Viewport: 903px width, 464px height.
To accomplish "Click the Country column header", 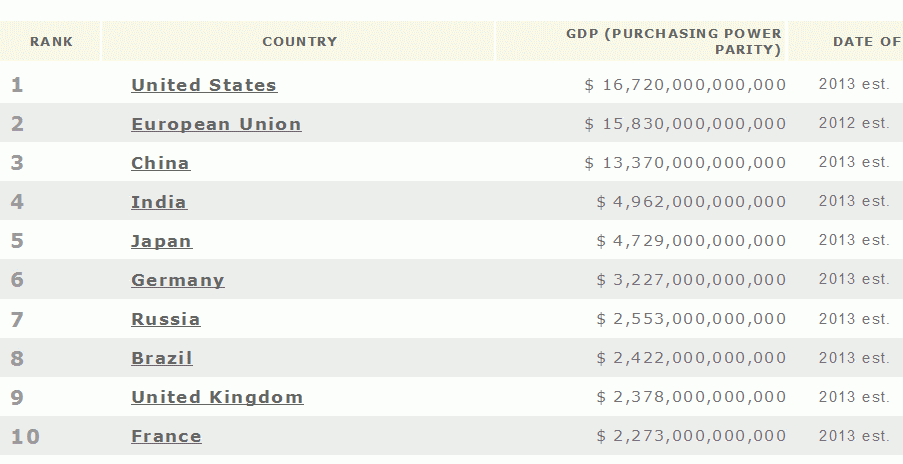I will click(299, 42).
